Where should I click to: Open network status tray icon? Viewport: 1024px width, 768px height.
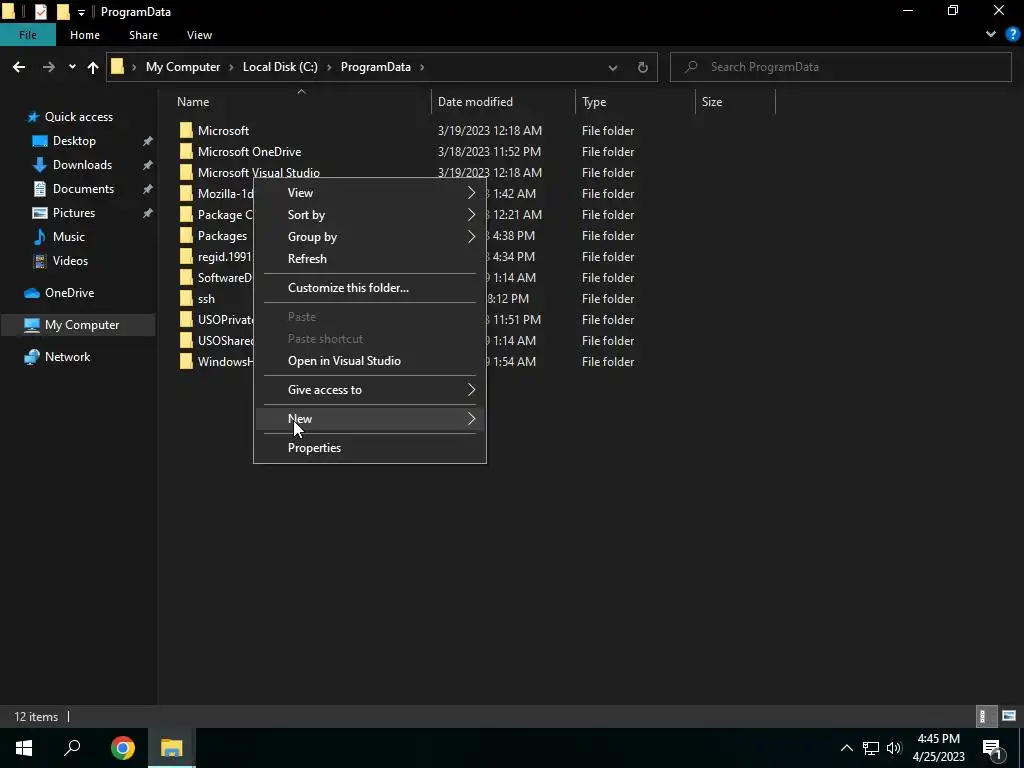(871, 748)
